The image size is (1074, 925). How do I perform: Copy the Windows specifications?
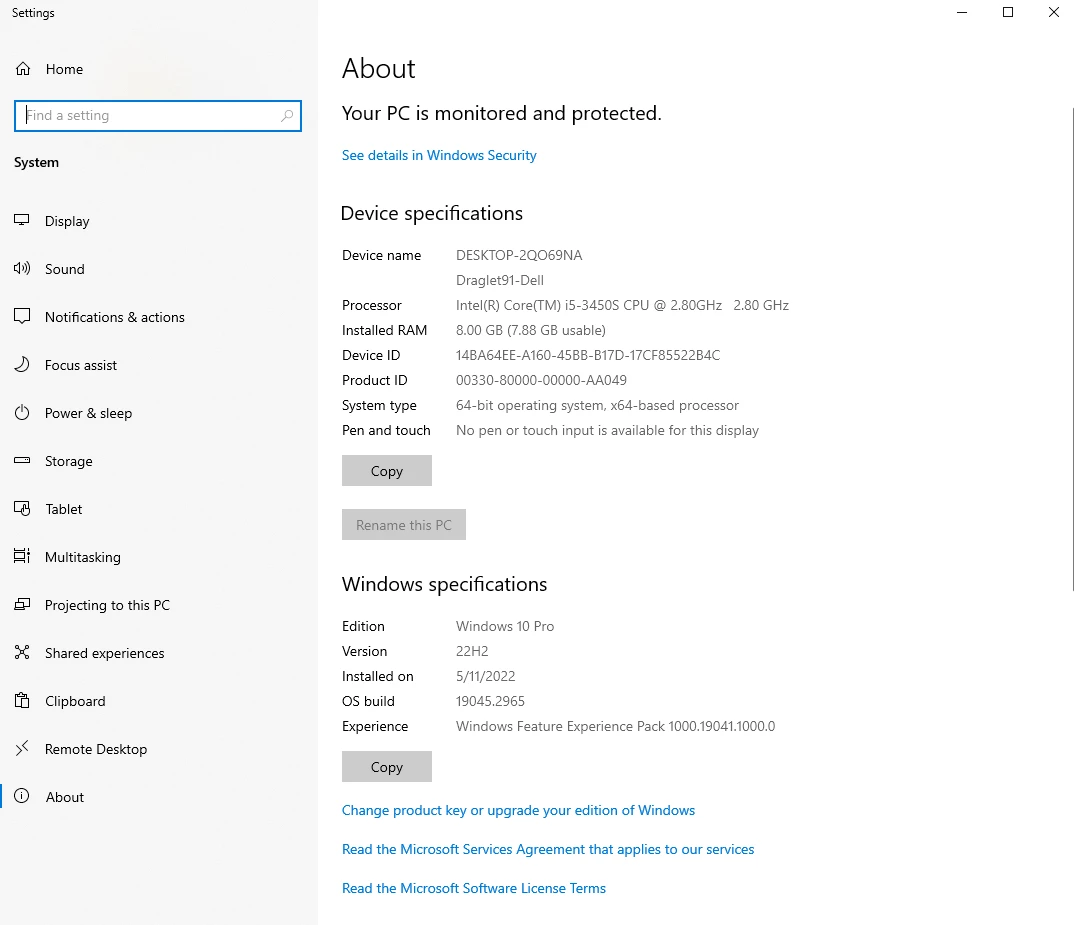pos(387,767)
